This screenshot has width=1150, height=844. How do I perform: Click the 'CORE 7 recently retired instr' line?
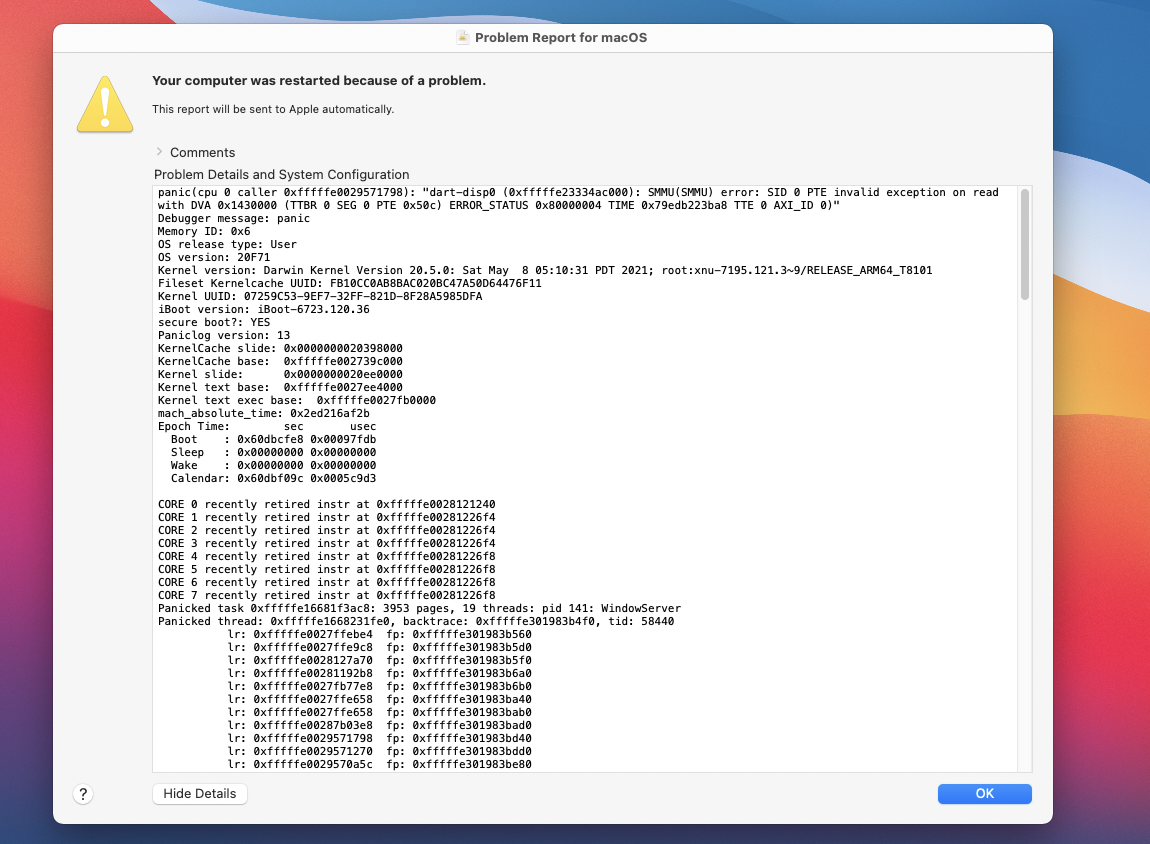click(x=326, y=595)
